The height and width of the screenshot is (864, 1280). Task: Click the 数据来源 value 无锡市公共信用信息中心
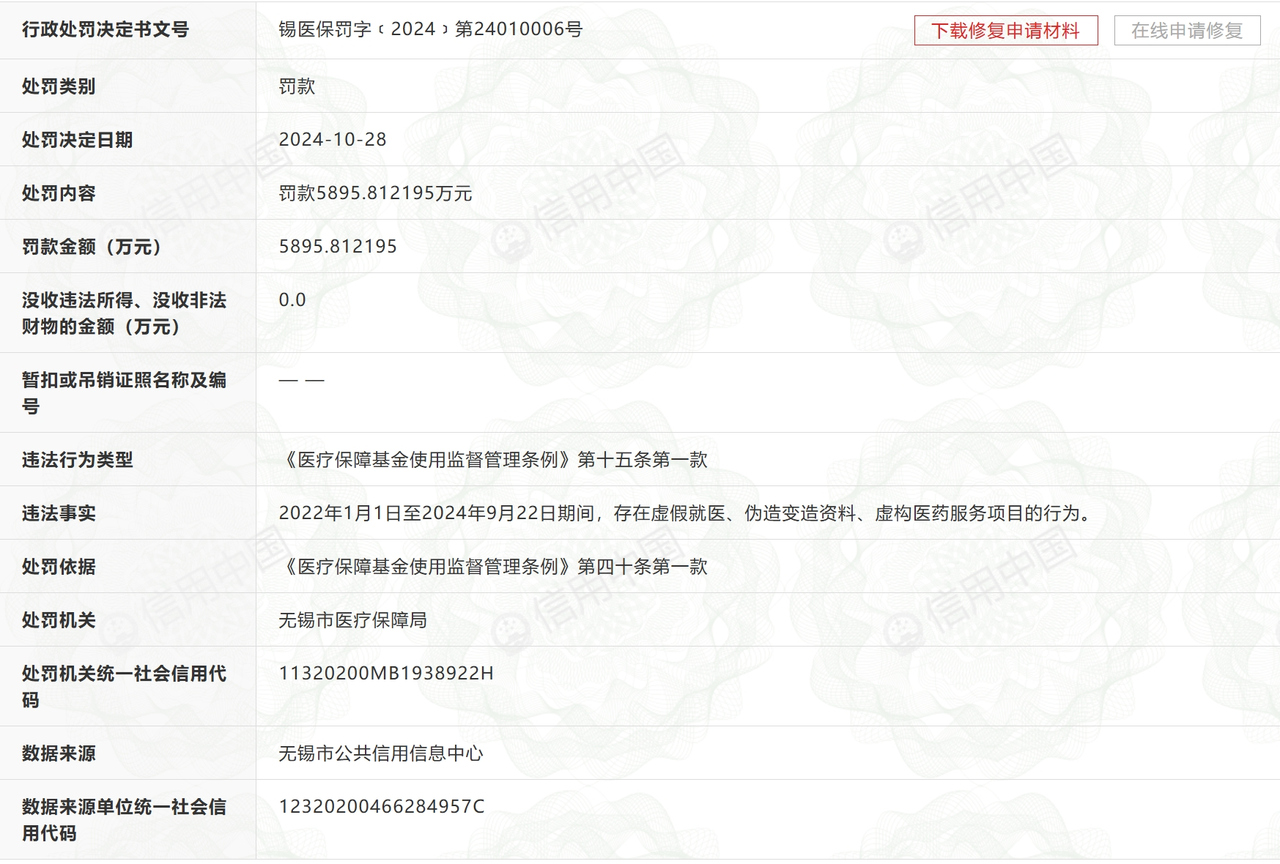click(x=381, y=753)
